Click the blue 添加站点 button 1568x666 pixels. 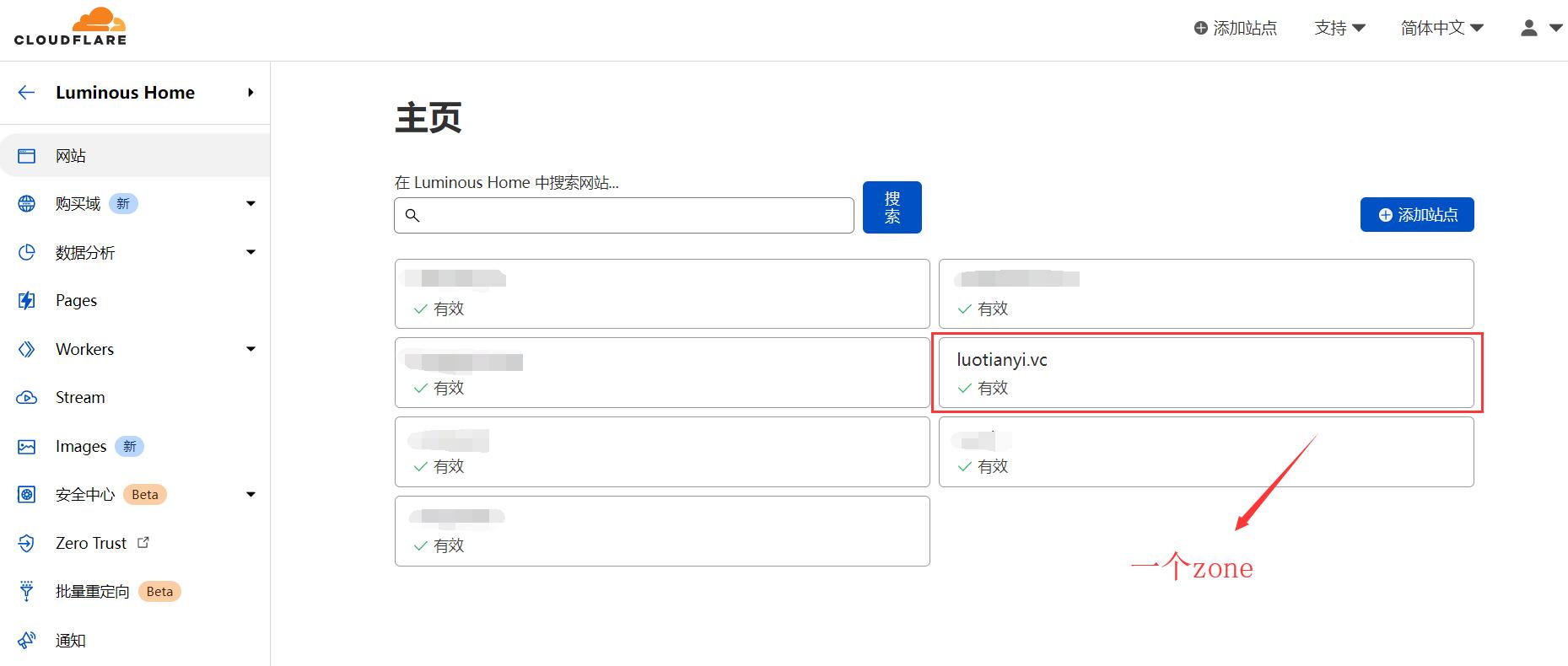coord(1417,215)
